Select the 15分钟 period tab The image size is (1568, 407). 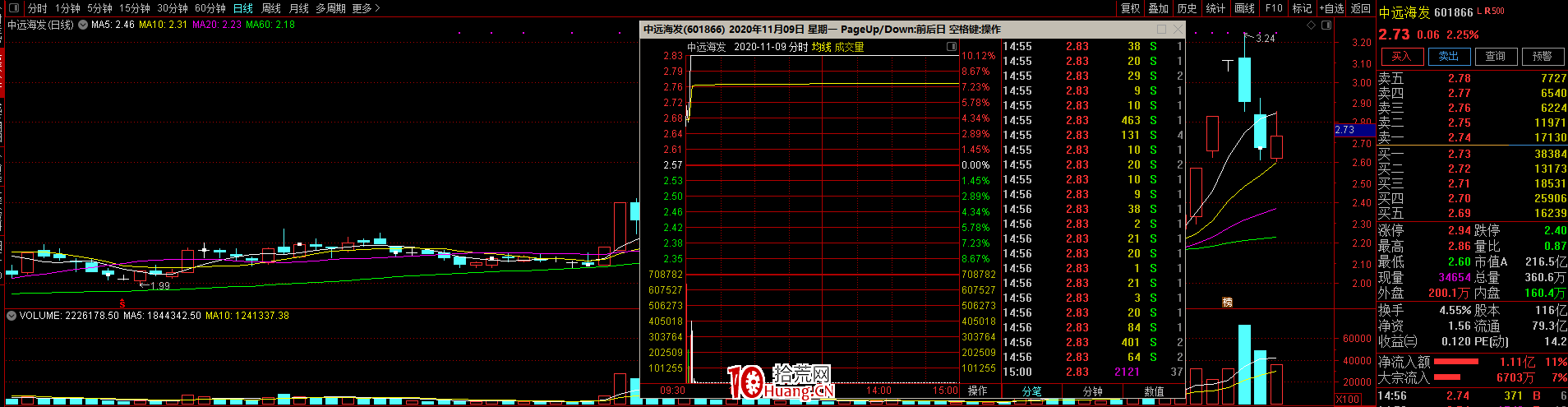point(135,8)
